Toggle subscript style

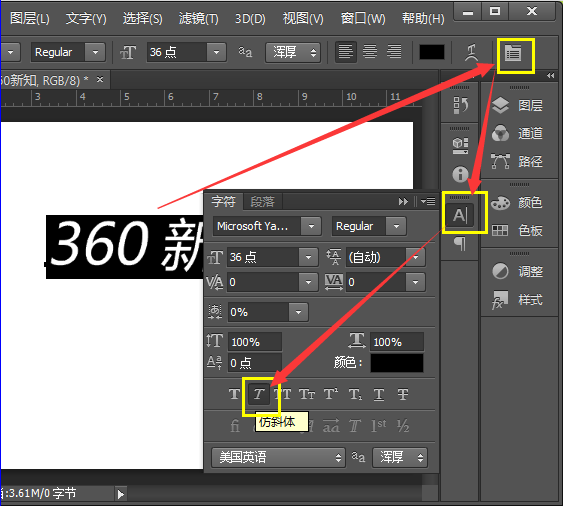point(355,394)
